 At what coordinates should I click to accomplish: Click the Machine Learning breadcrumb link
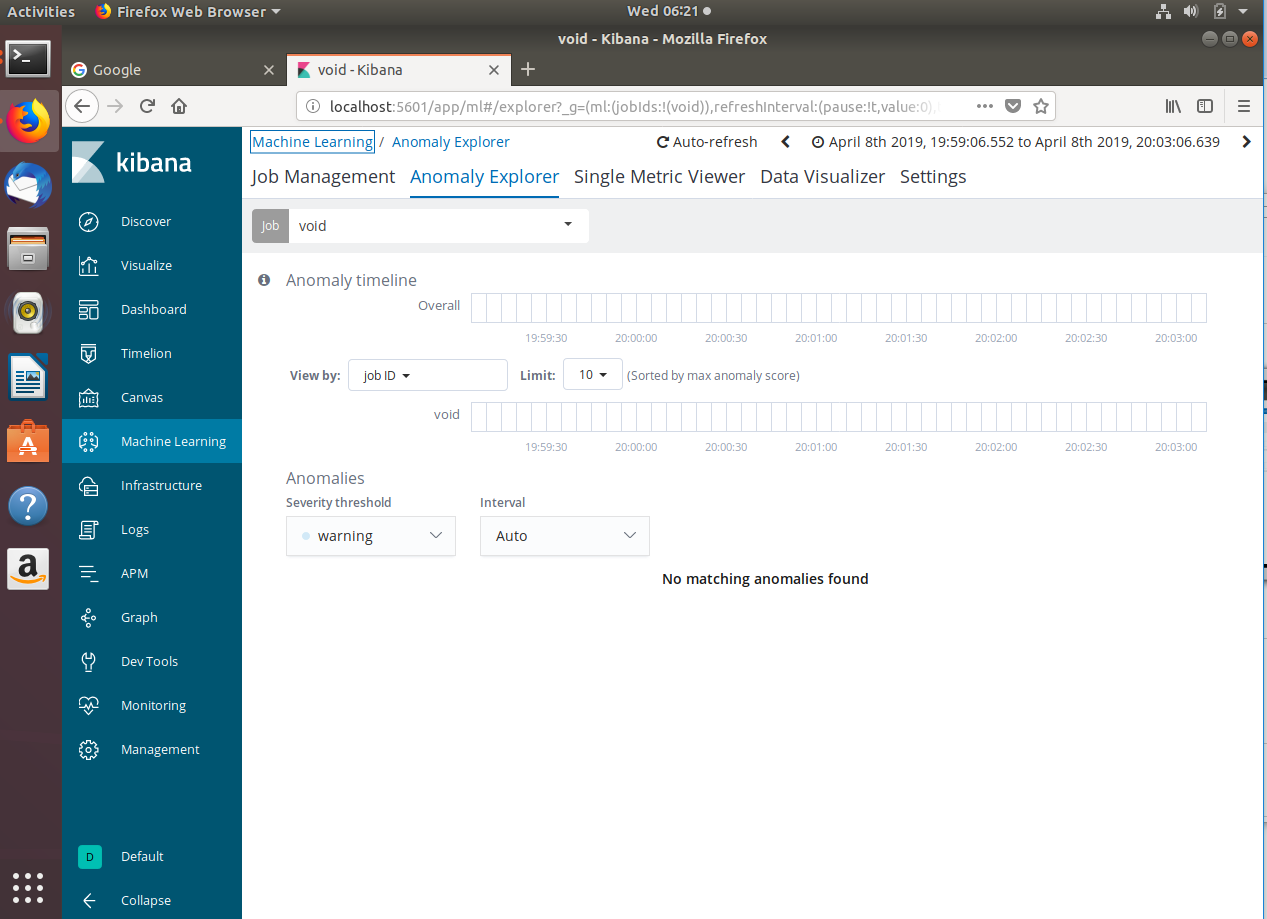pyautogui.click(x=312, y=142)
